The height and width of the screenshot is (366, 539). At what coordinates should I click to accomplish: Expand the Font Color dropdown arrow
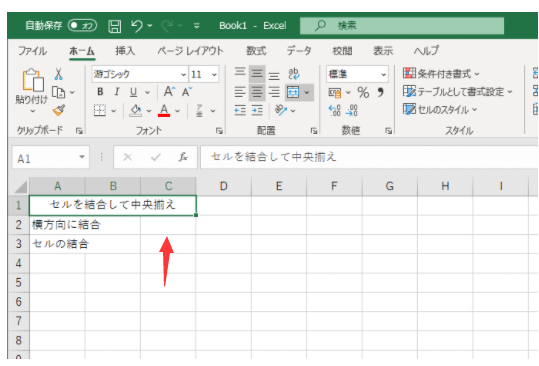pyautogui.click(x=177, y=111)
